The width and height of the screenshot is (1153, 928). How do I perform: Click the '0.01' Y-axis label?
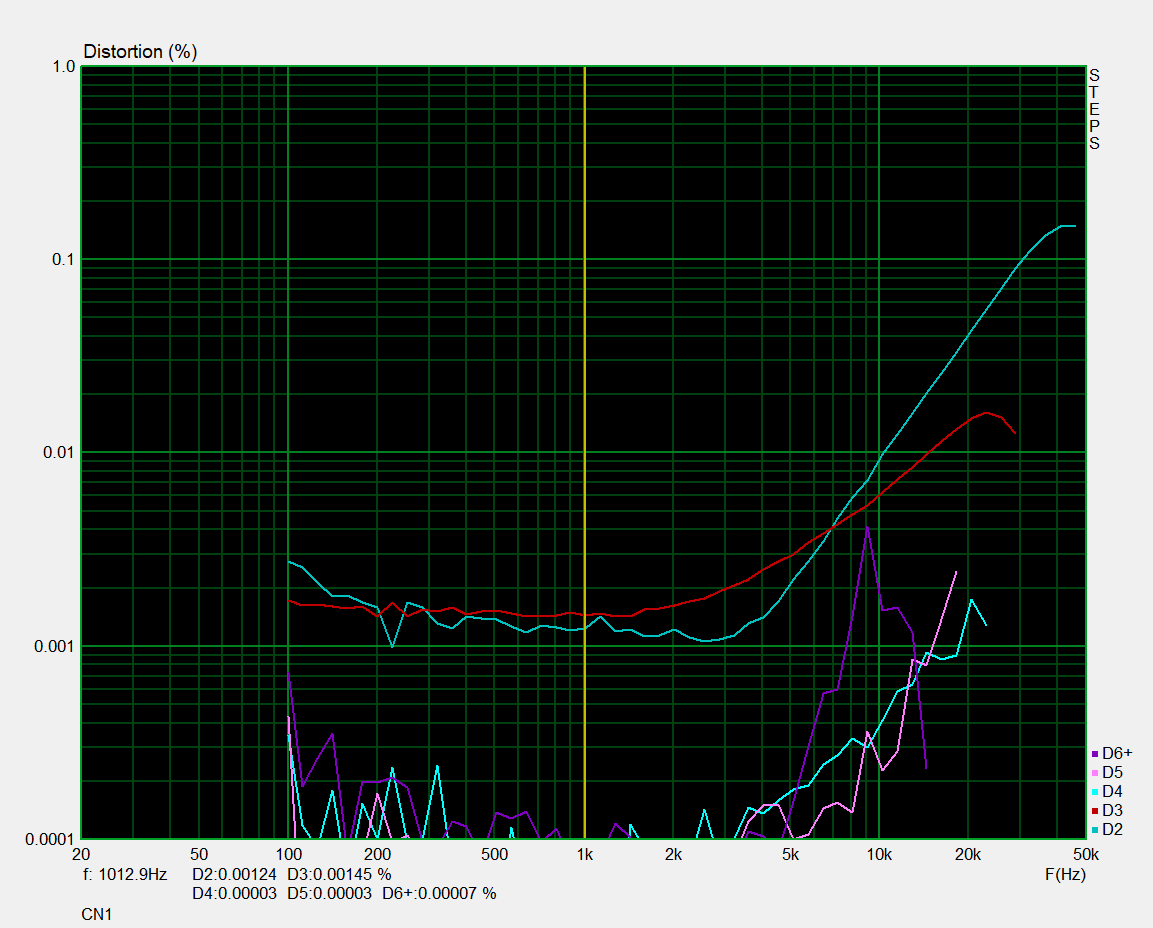[60, 452]
